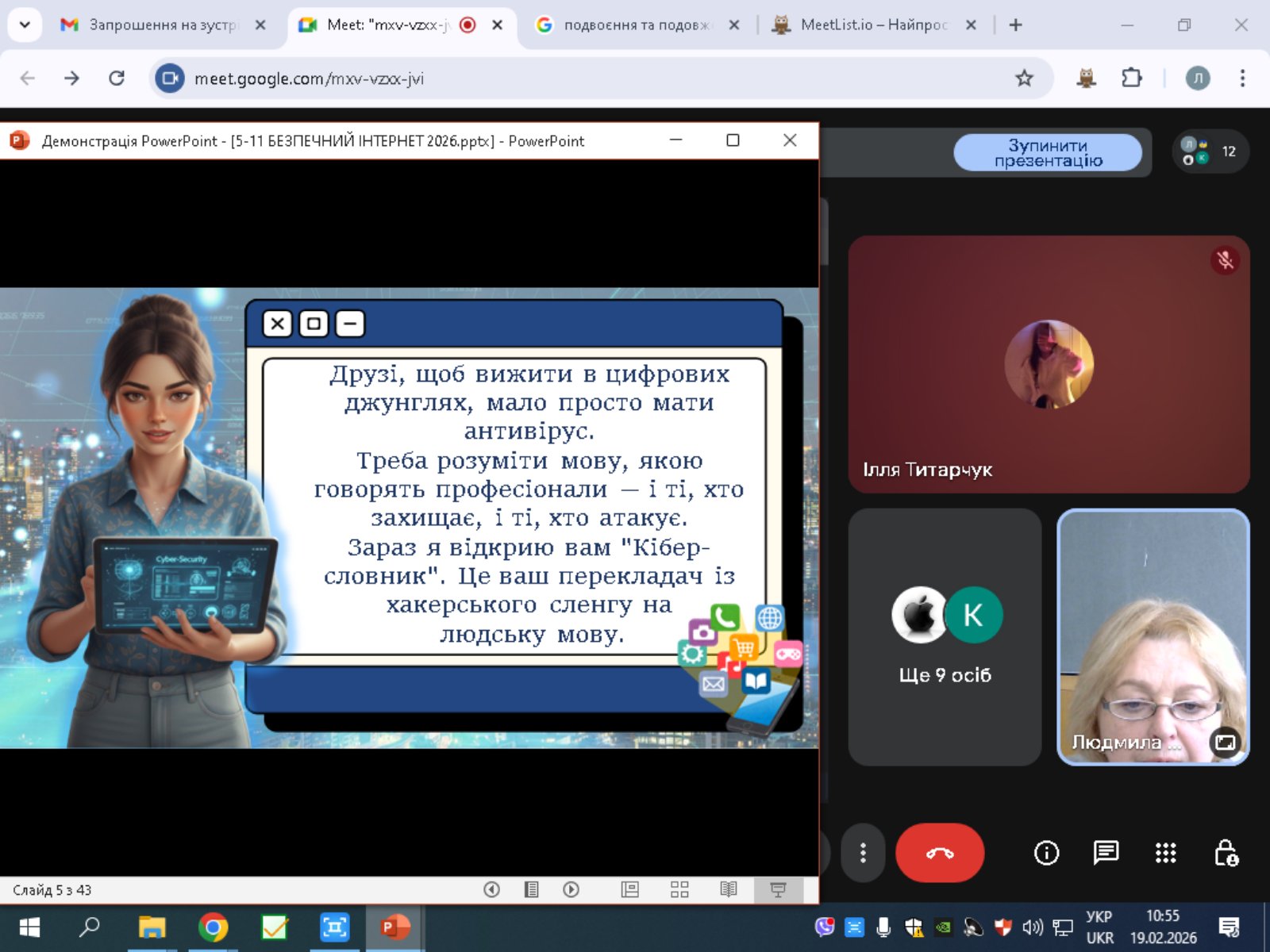The width and height of the screenshot is (1270, 952).
Task: Bookmark this page with star icon
Action: (x=1024, y=79)
